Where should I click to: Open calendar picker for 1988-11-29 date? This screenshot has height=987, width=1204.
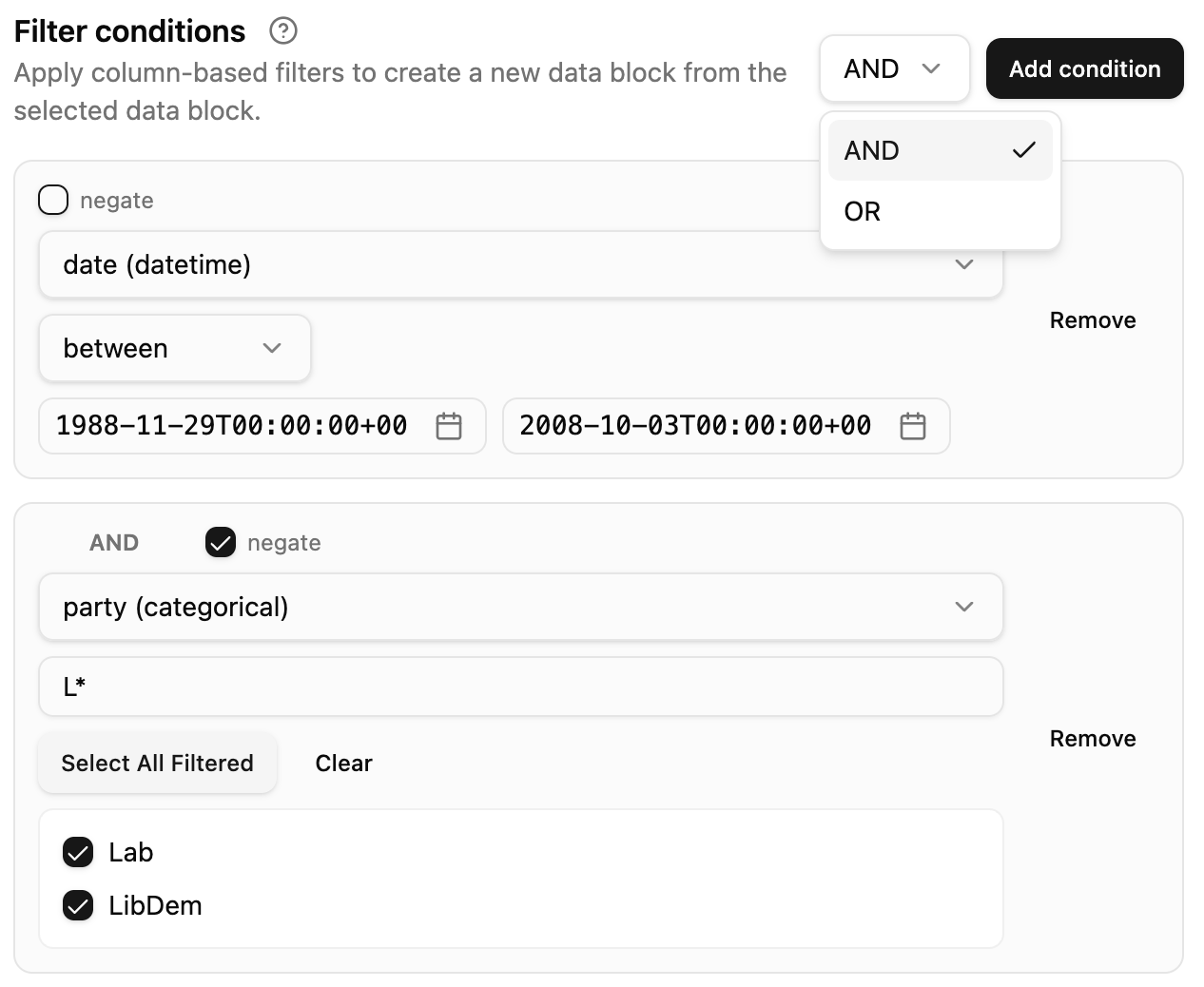449,426
